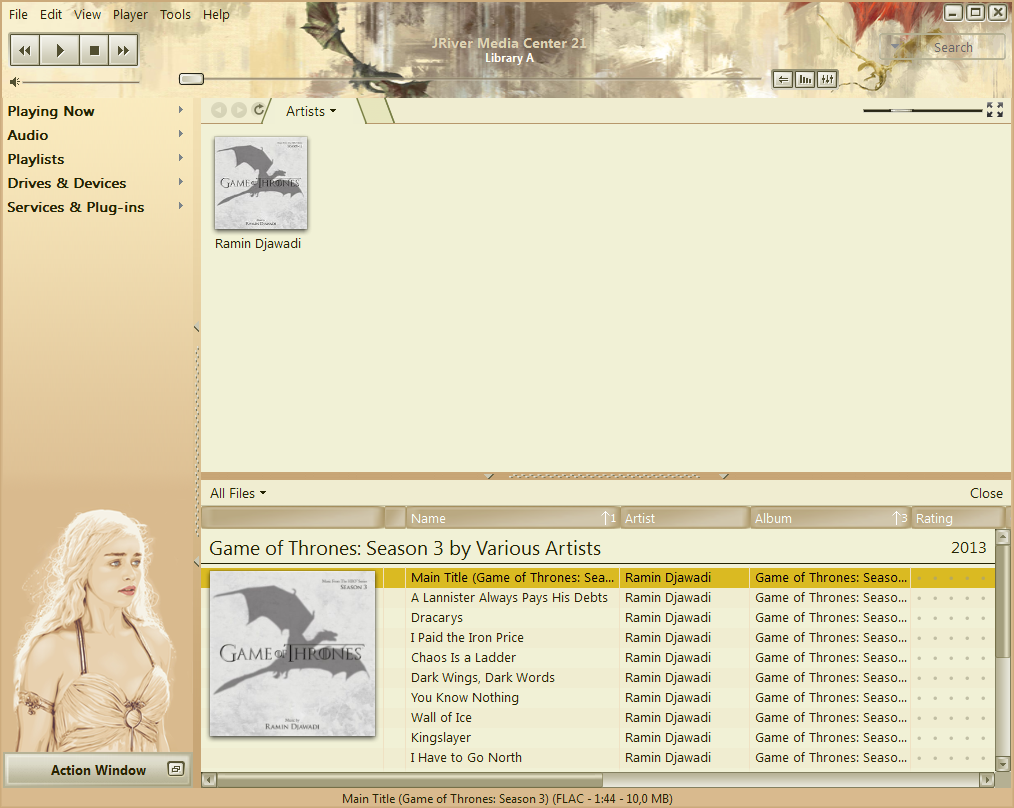Open the View menu

(x=87, y=14)
